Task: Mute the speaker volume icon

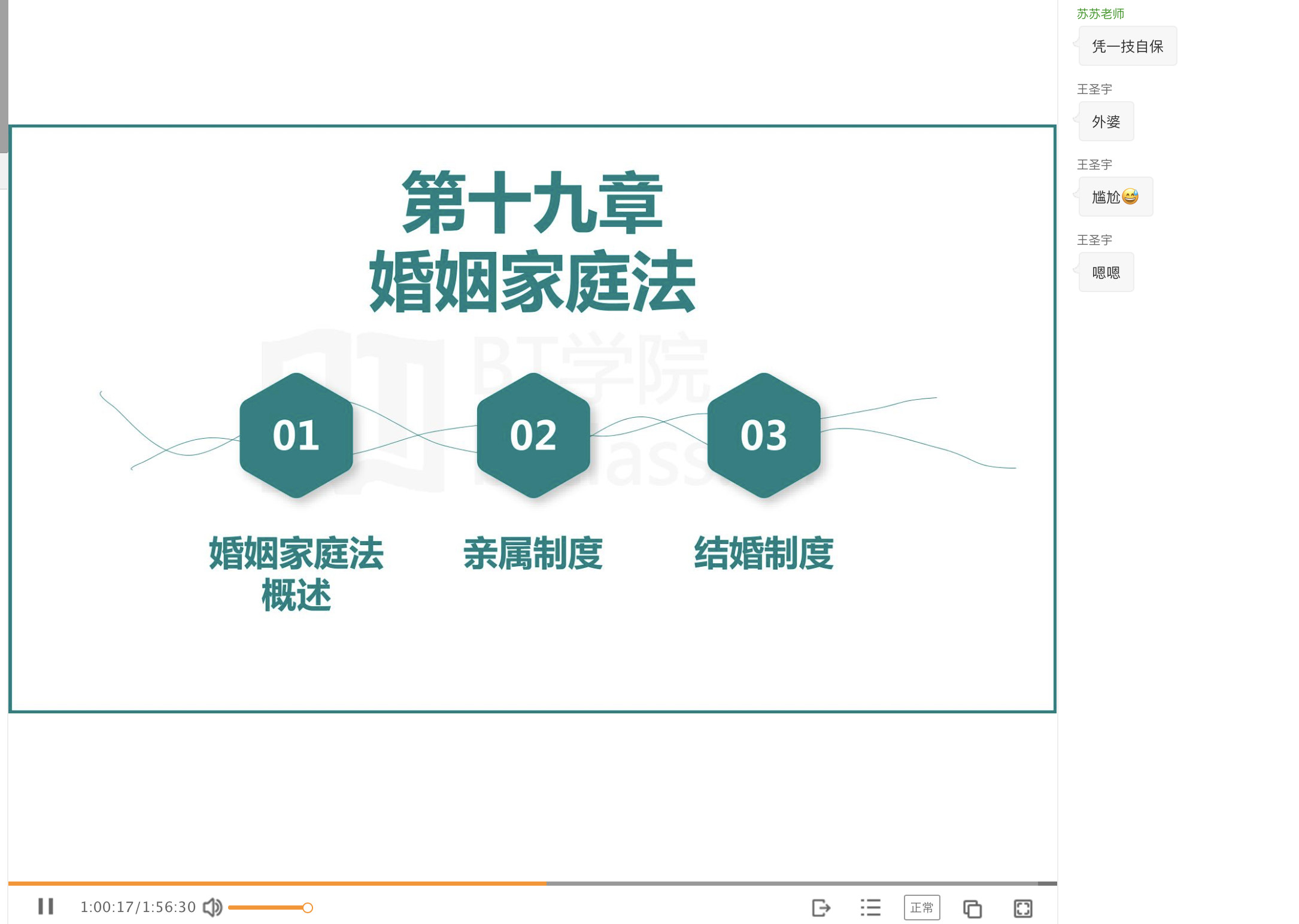Action: pos(213,907)
